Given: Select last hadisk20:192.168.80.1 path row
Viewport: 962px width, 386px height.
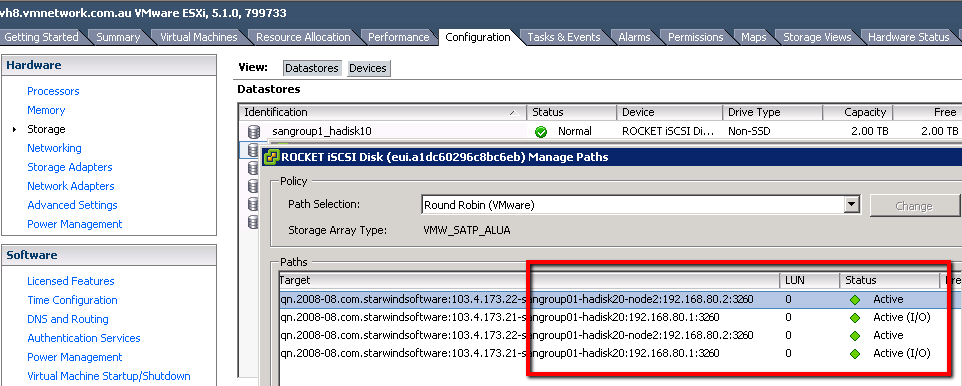Looking at the screenshot, I should (620, 353).
